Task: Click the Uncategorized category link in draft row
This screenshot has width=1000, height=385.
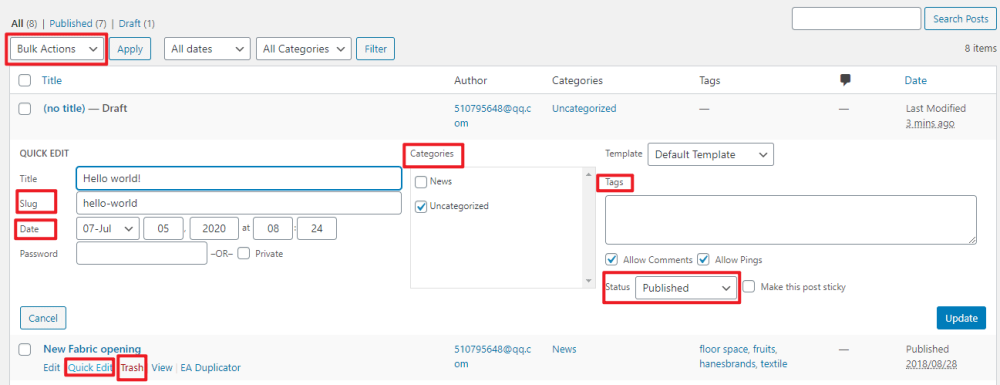Action: pos(584,108)
